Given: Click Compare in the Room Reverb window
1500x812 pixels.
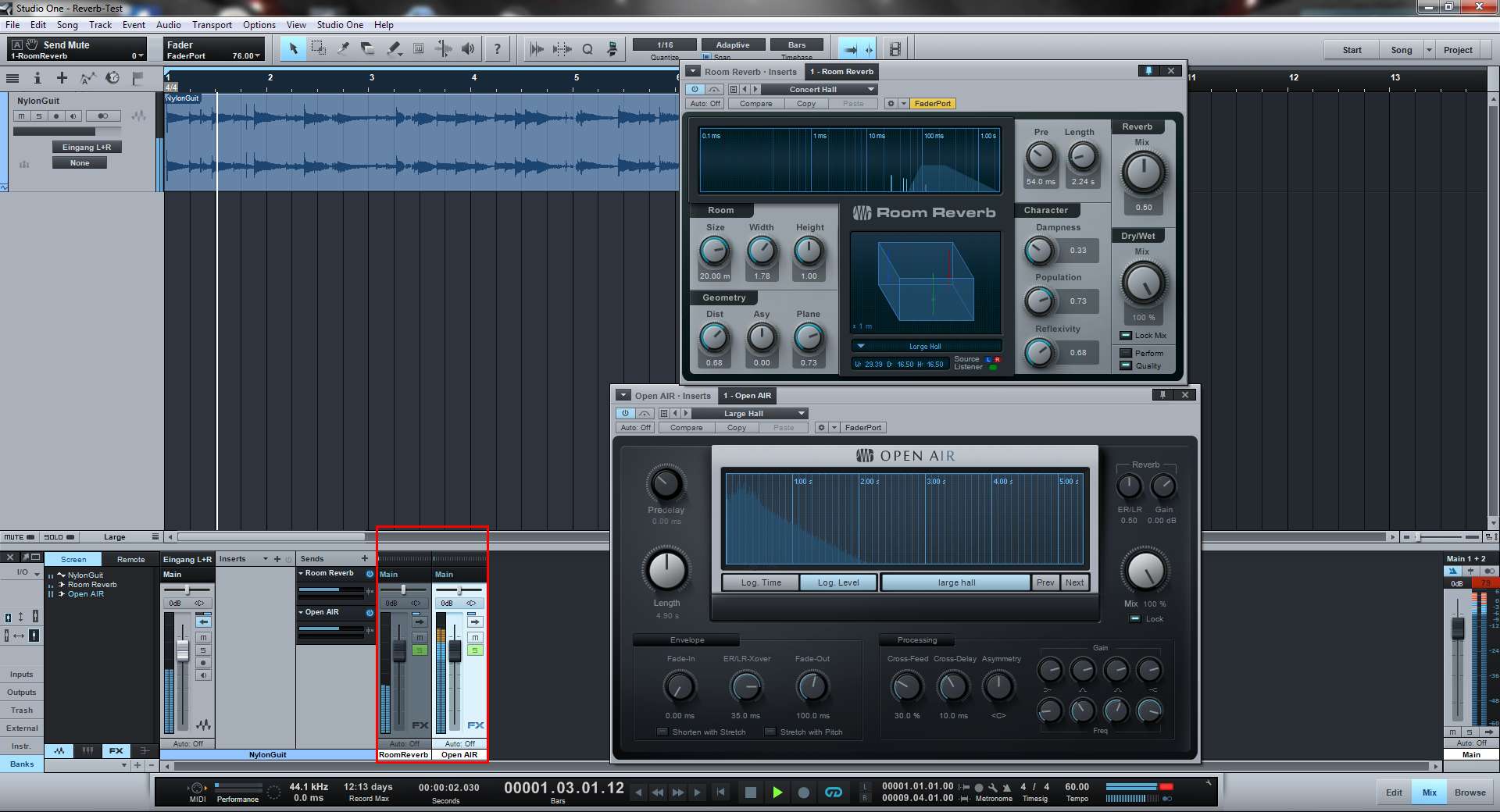Looking at the screenshot, I should 755,103.
